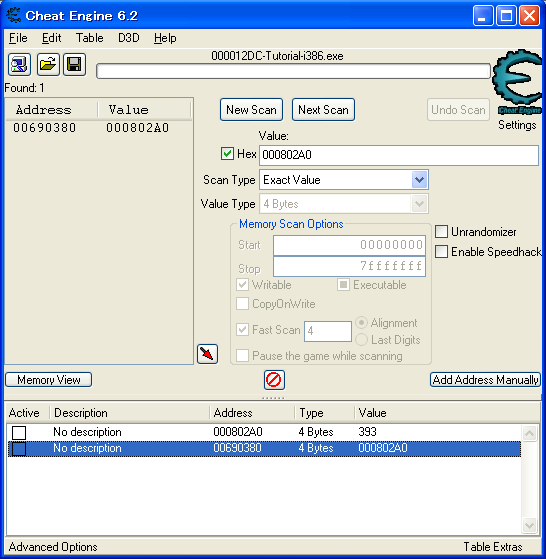546x559 pixels.
Task: Click the open file folder icon
Action: pos(48,65)
